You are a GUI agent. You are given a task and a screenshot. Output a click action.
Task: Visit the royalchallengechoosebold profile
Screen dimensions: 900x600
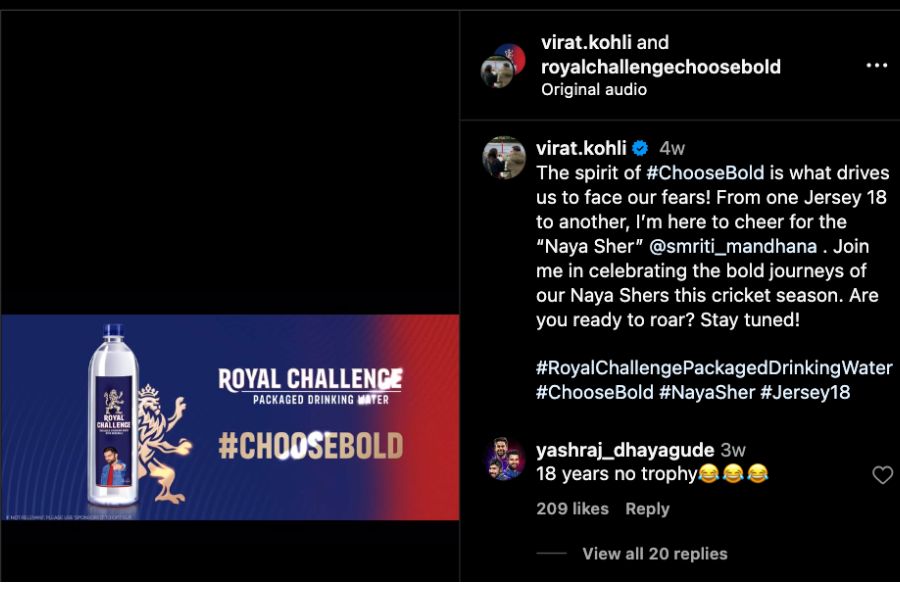(x=660, y=67)
